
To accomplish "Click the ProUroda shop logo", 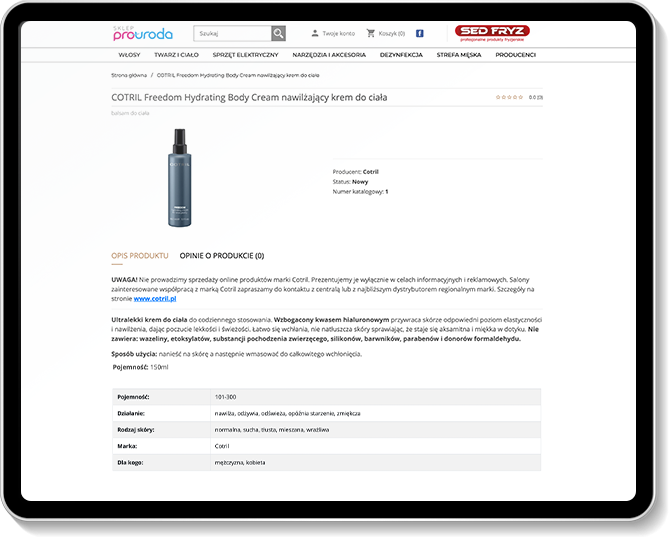I will click(x=142, y=33).
